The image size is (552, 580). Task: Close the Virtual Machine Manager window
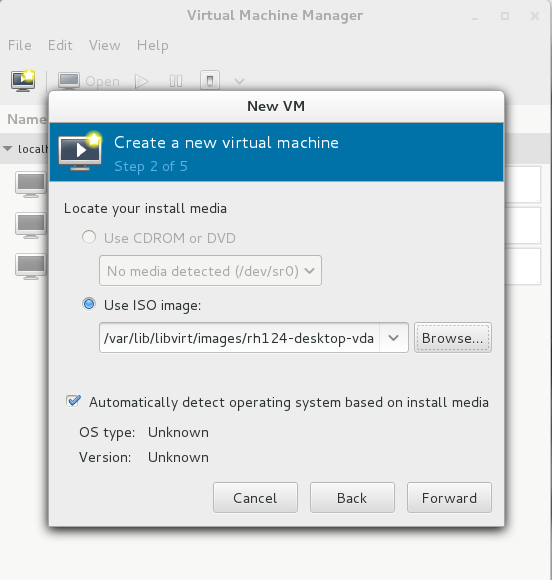point(535,16)
